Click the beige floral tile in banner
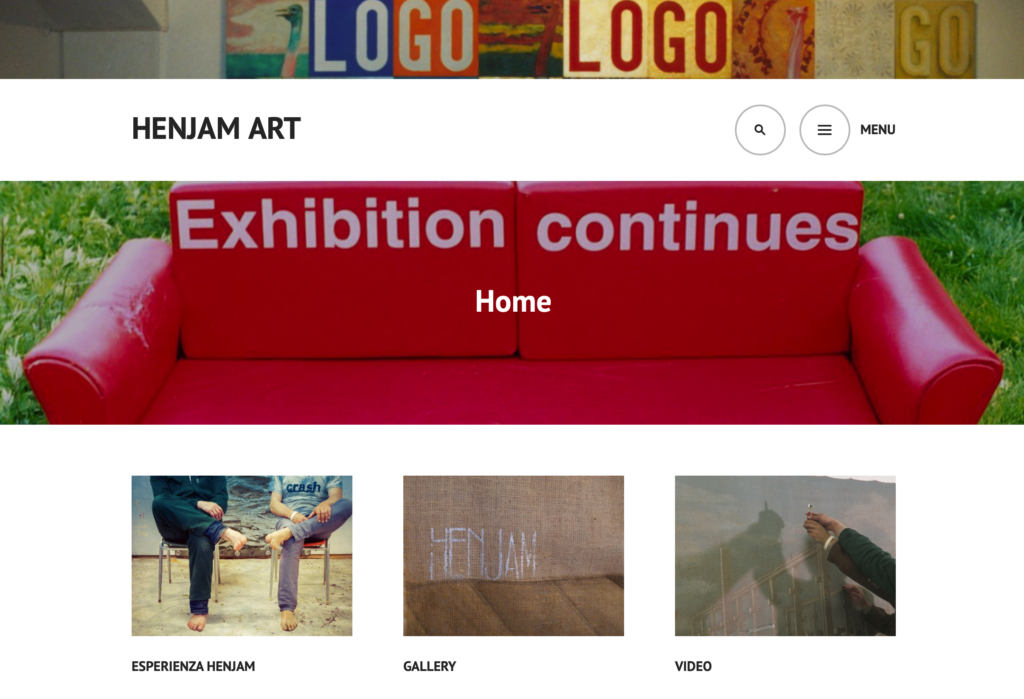 [854, 39]
